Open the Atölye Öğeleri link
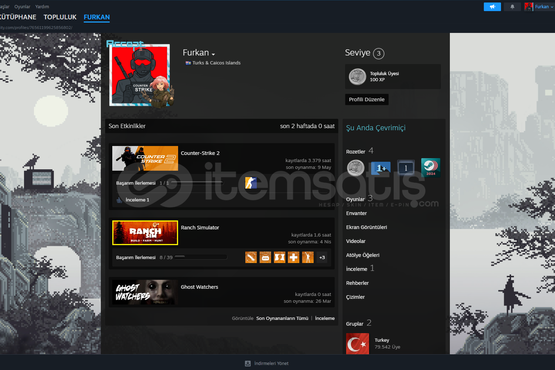 point(362,255)
